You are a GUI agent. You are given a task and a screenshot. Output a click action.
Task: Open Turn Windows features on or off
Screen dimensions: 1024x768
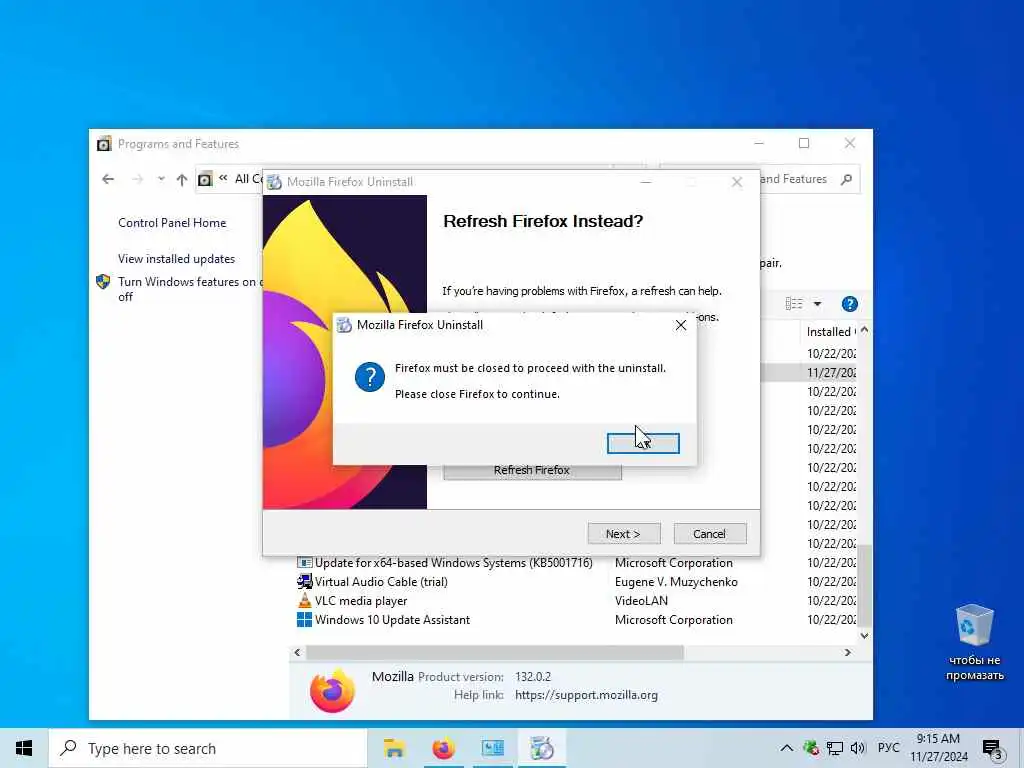(x=189, y=289)
